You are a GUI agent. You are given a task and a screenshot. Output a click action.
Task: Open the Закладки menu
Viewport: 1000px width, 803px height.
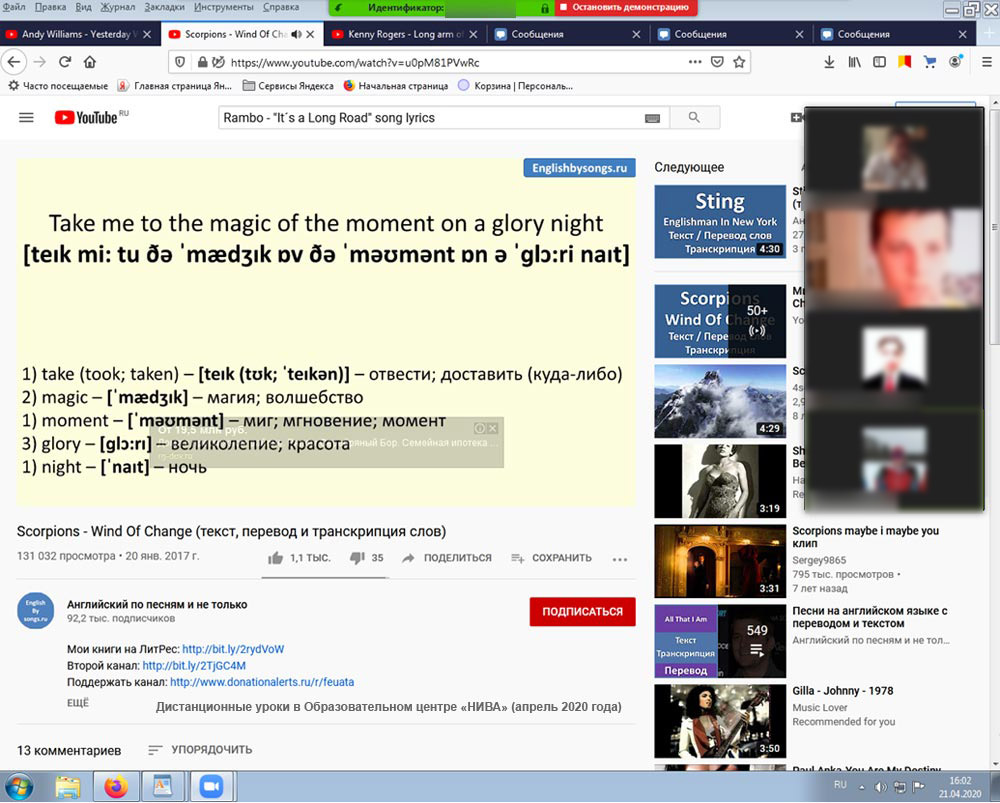[x=164, y=7]
